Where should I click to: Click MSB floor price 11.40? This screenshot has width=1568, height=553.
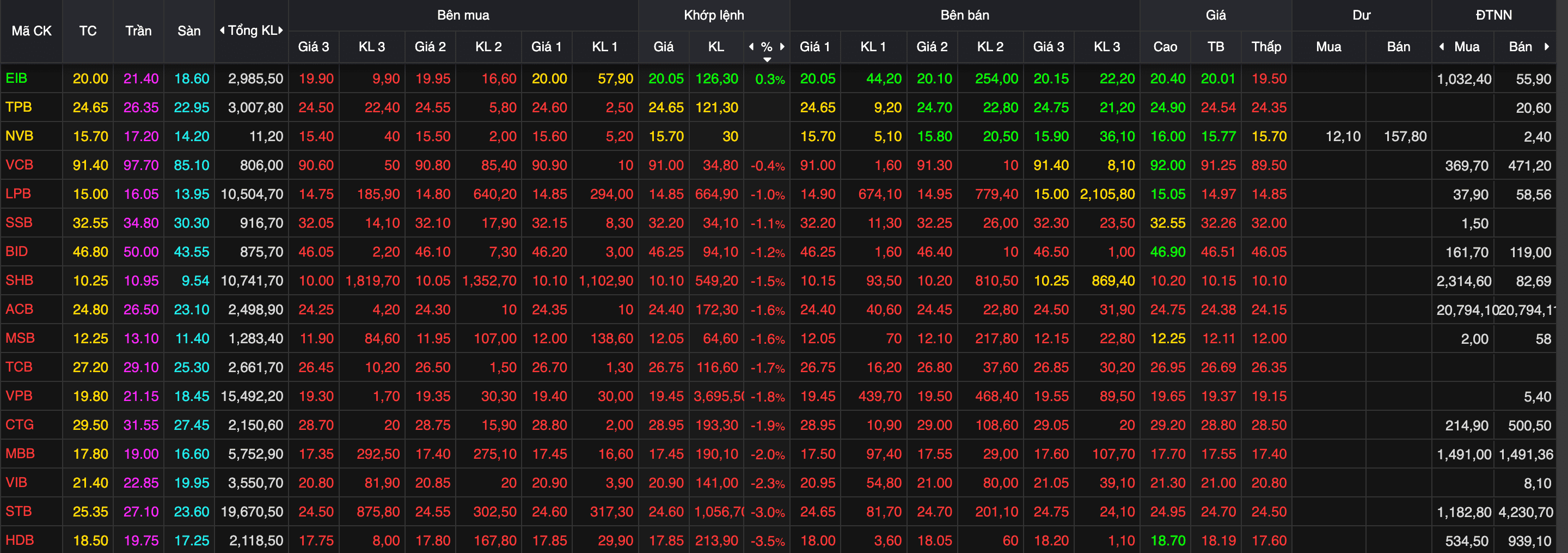point(192,338)
